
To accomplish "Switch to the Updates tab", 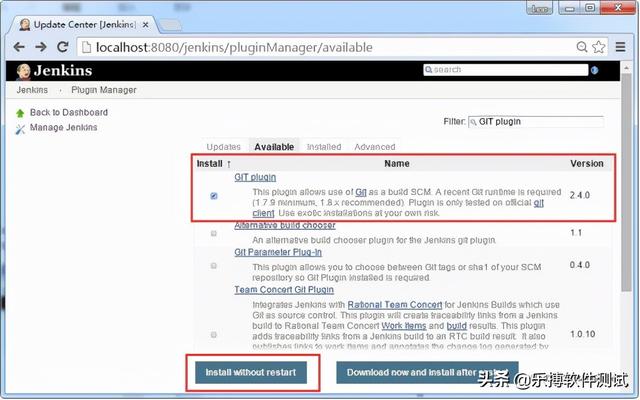I will 223,147.
